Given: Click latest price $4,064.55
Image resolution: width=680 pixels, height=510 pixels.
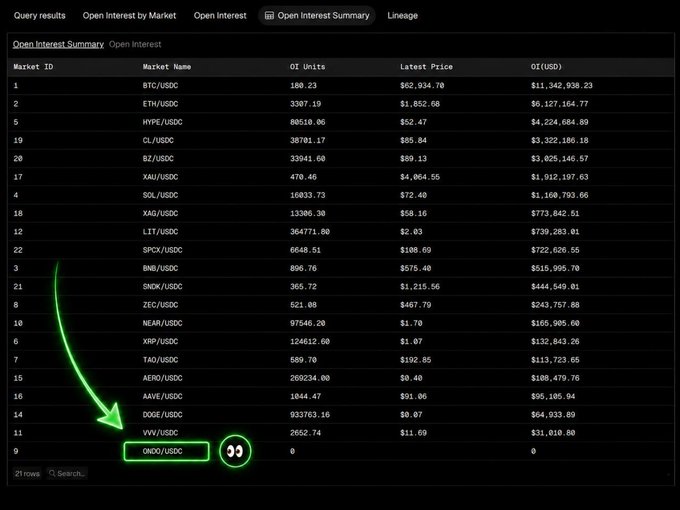Looking at the screenshot, I should pos(420,177).
